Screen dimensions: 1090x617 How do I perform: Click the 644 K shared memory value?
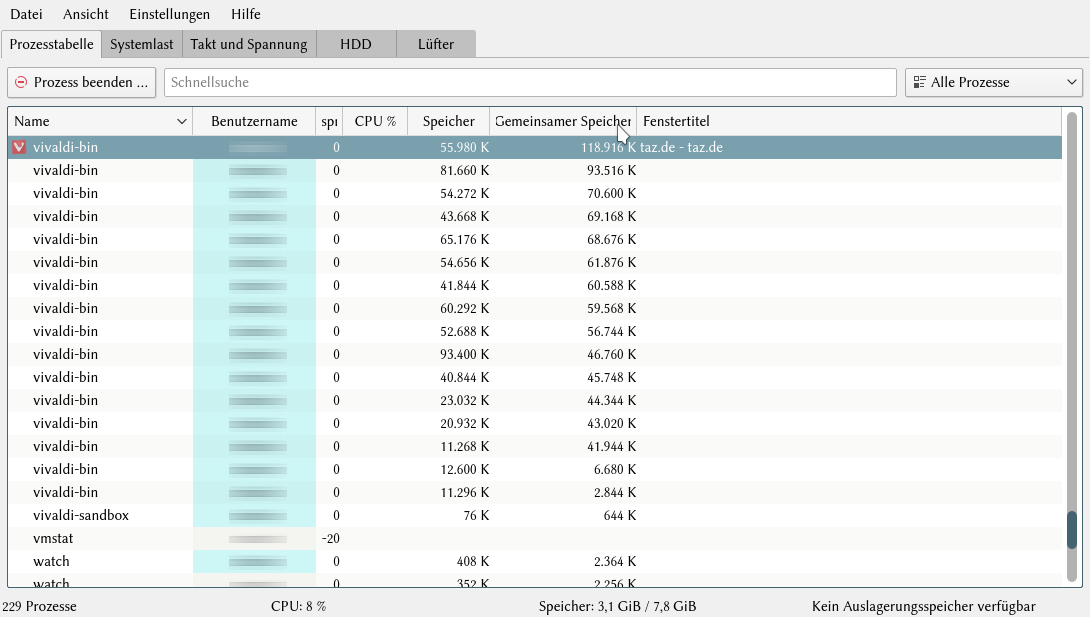[619, 515]
